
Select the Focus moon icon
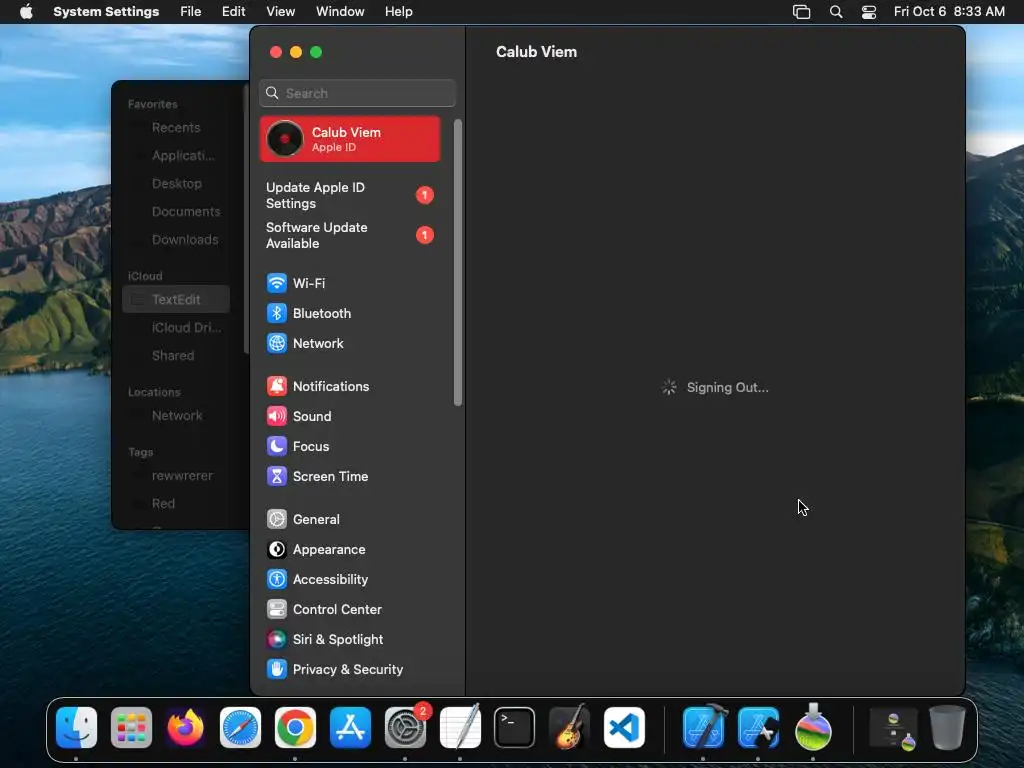[x=277, y=447]
